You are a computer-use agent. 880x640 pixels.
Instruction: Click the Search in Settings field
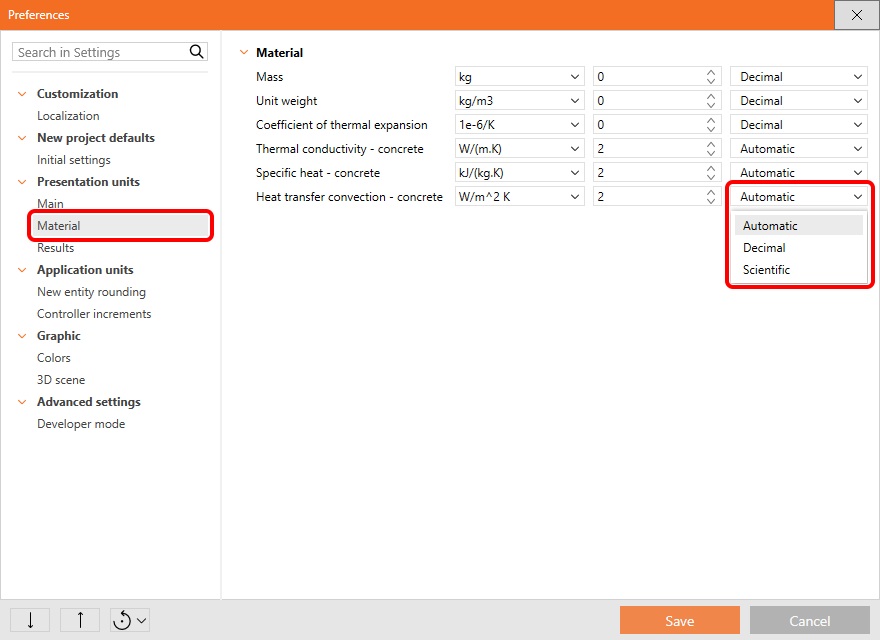click(x=100, y=52)
